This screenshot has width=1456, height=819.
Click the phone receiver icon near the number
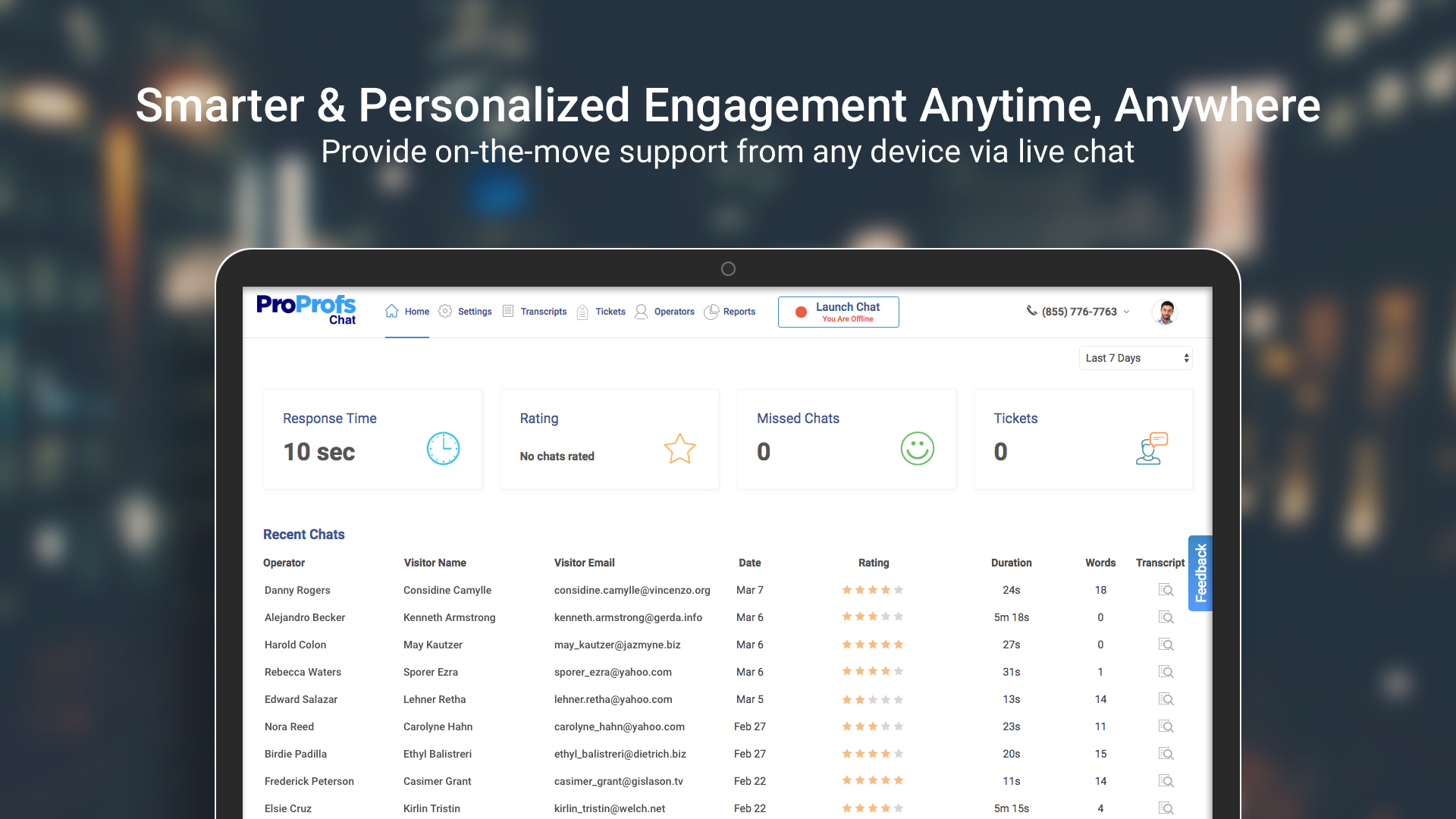point(1031,311)
